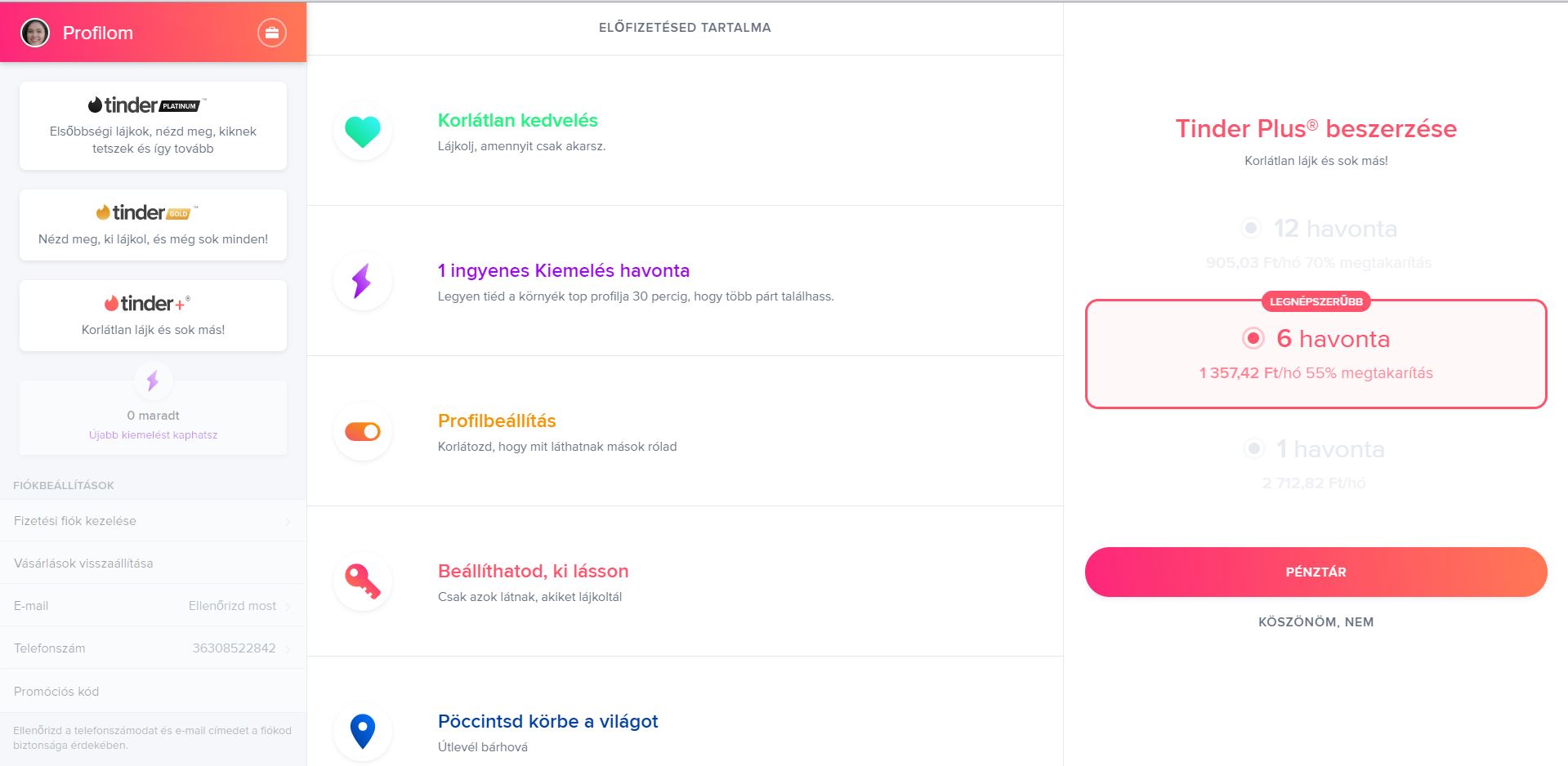Click the KÖSZÖNÖM, NEM link
The height and width of the screenshot is (766, 1568).
[1316, 621]
